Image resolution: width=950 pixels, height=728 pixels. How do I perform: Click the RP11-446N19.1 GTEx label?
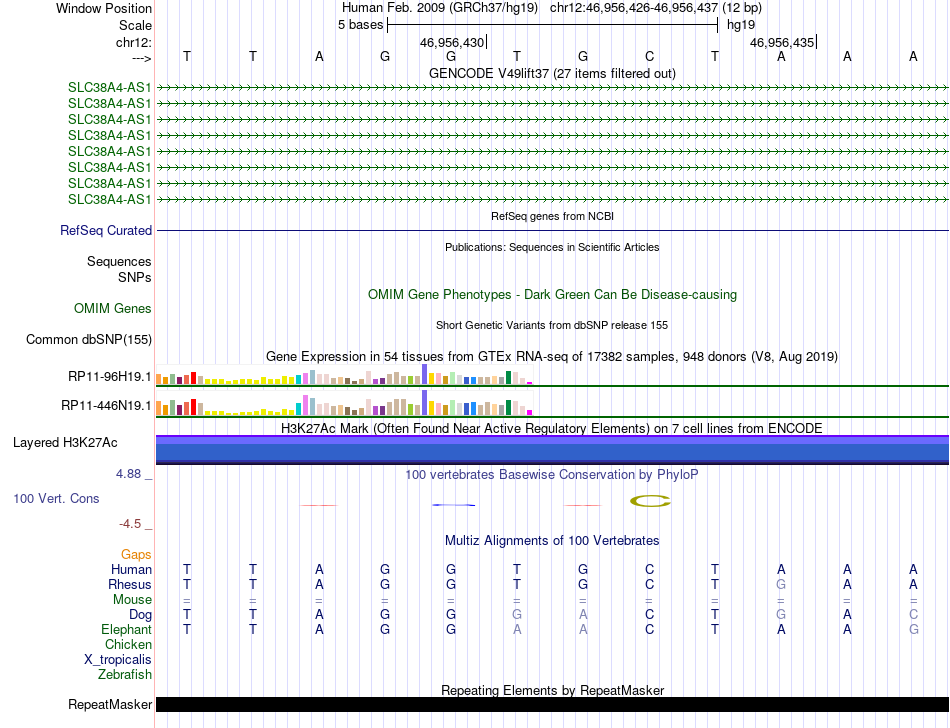[x=106, y=405]
